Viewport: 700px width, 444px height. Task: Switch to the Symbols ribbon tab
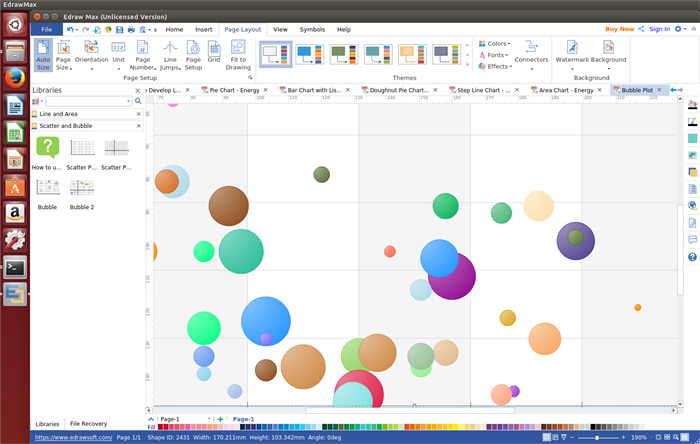(x=312, y=29)
